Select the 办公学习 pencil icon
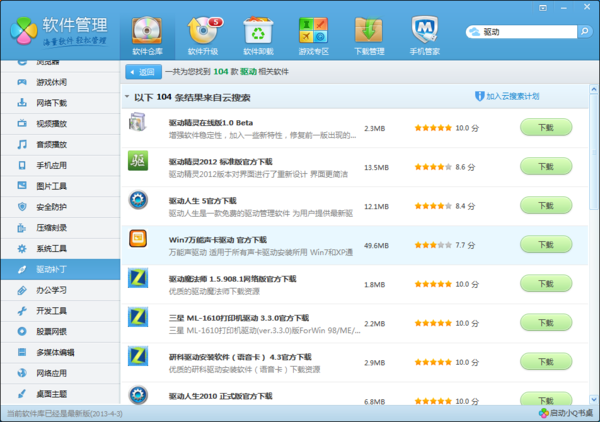Screen dimensions: 600x422 pyautogui.click(x=22, y=290)
